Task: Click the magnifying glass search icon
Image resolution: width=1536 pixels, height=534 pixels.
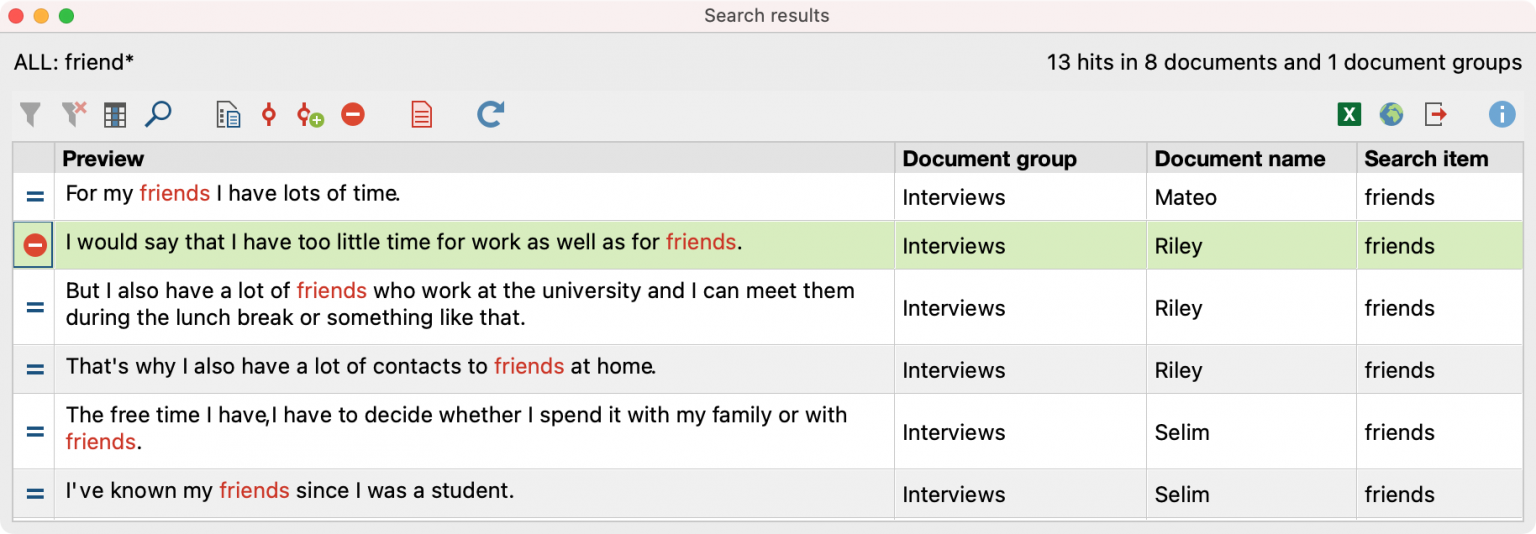Action: 158,115
